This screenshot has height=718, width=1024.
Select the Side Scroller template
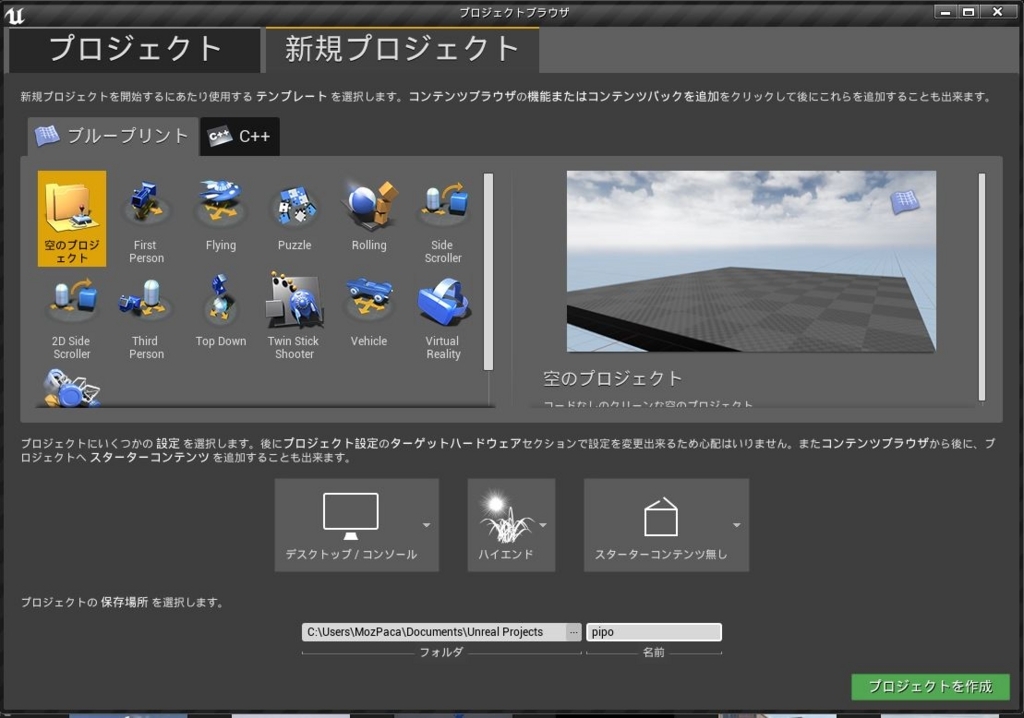pyautogui.click(x=443, y=218)
